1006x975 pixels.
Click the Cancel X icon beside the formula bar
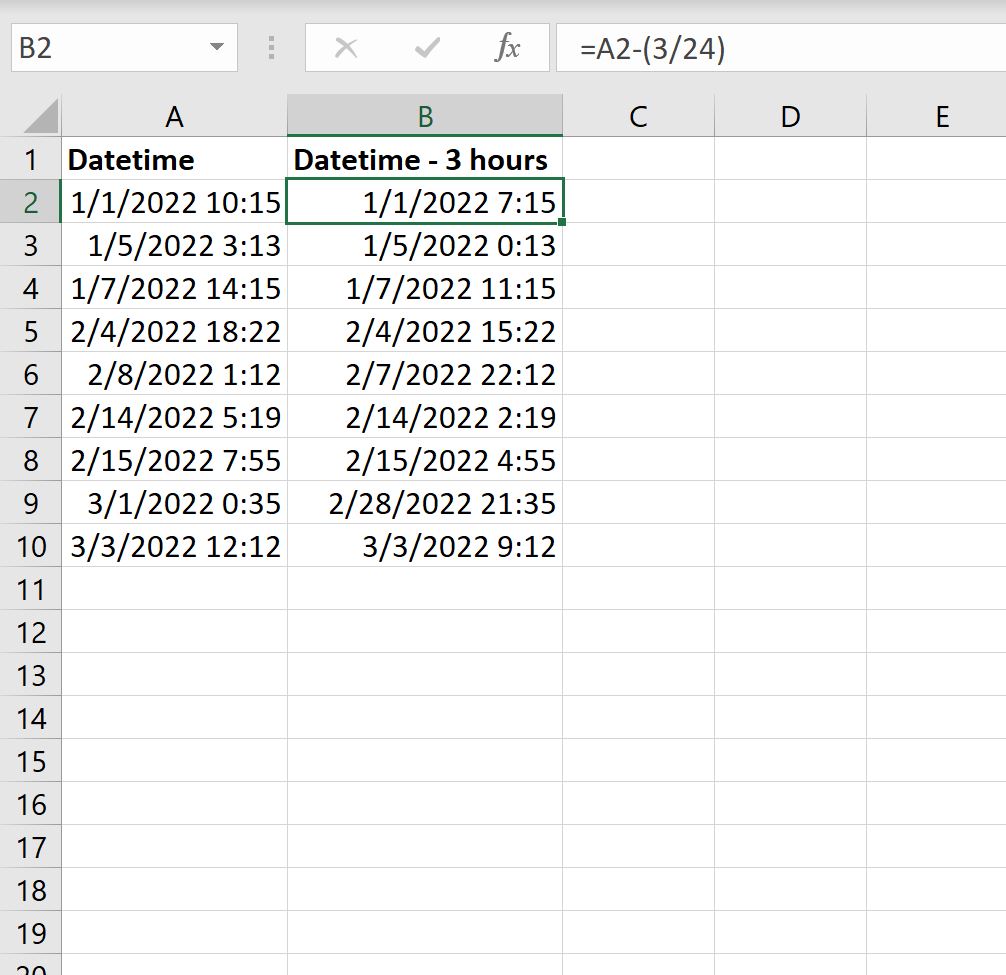[346, 47]
